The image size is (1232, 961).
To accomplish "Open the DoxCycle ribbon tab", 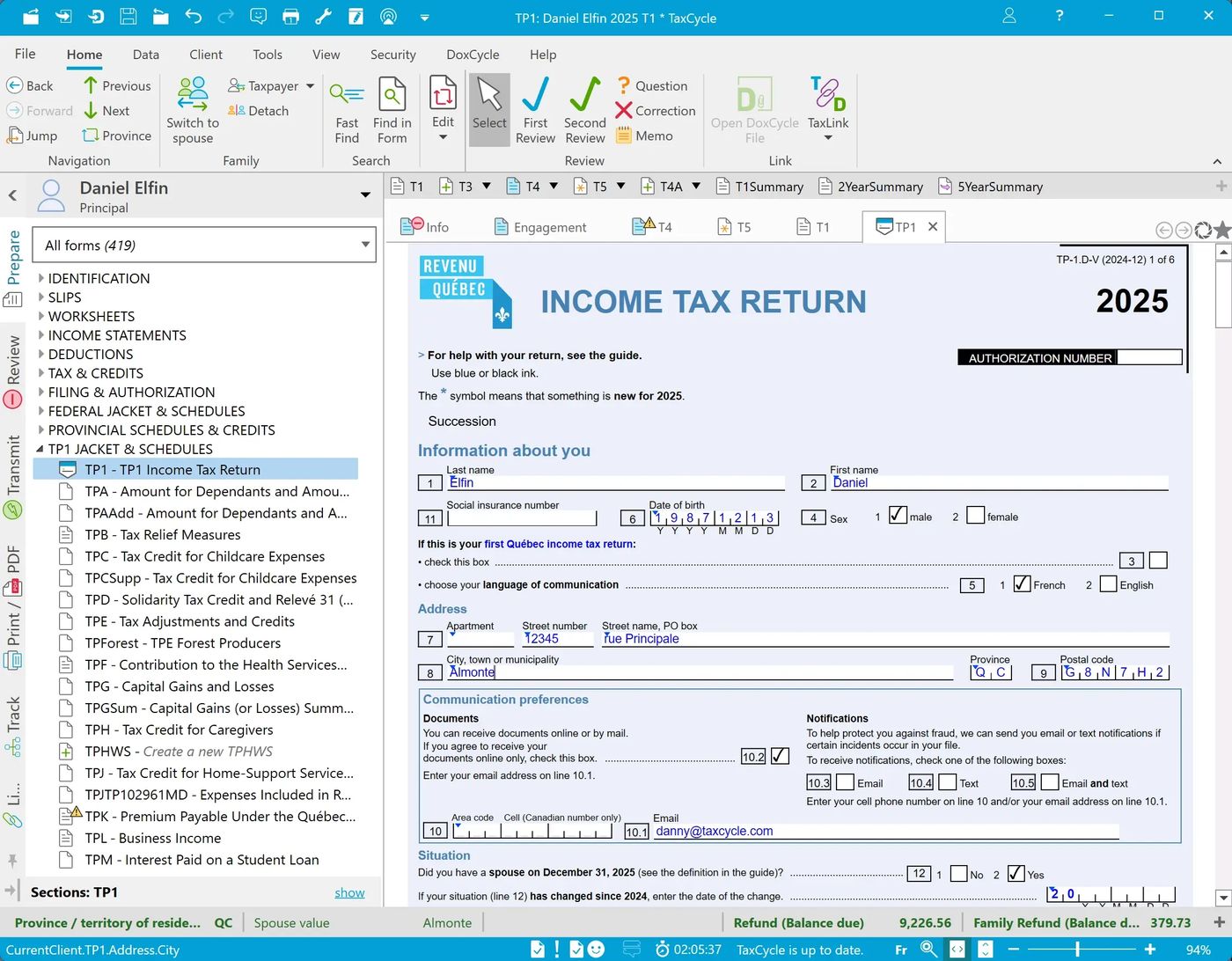I will pos(473,55).
